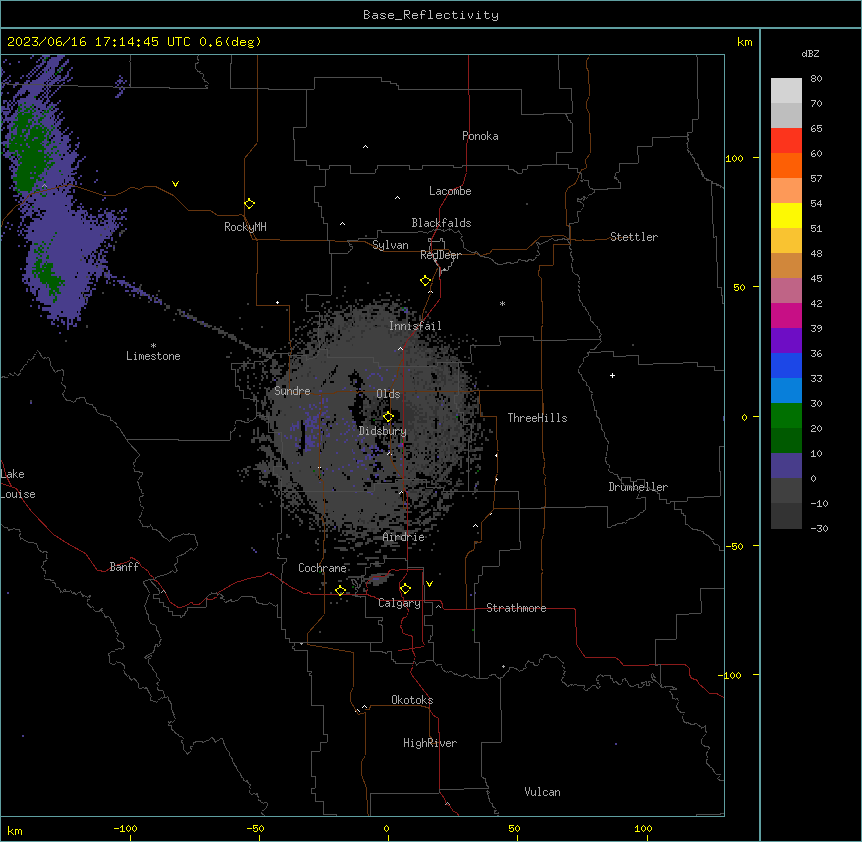Click the yellow diamond marker beside RockyMH

pos(249,204)
